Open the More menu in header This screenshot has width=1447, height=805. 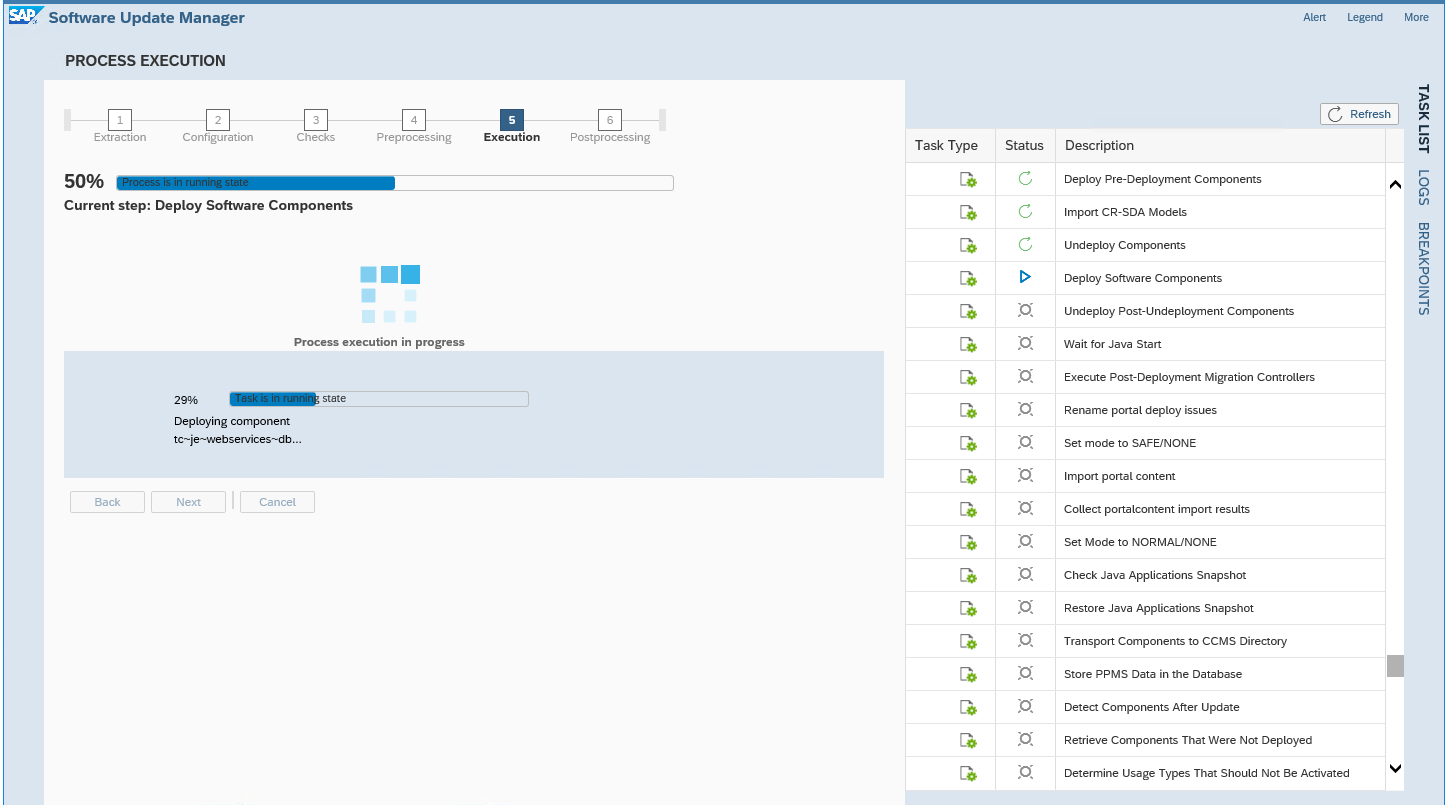pyautogui.click(x=1416, y=17)
